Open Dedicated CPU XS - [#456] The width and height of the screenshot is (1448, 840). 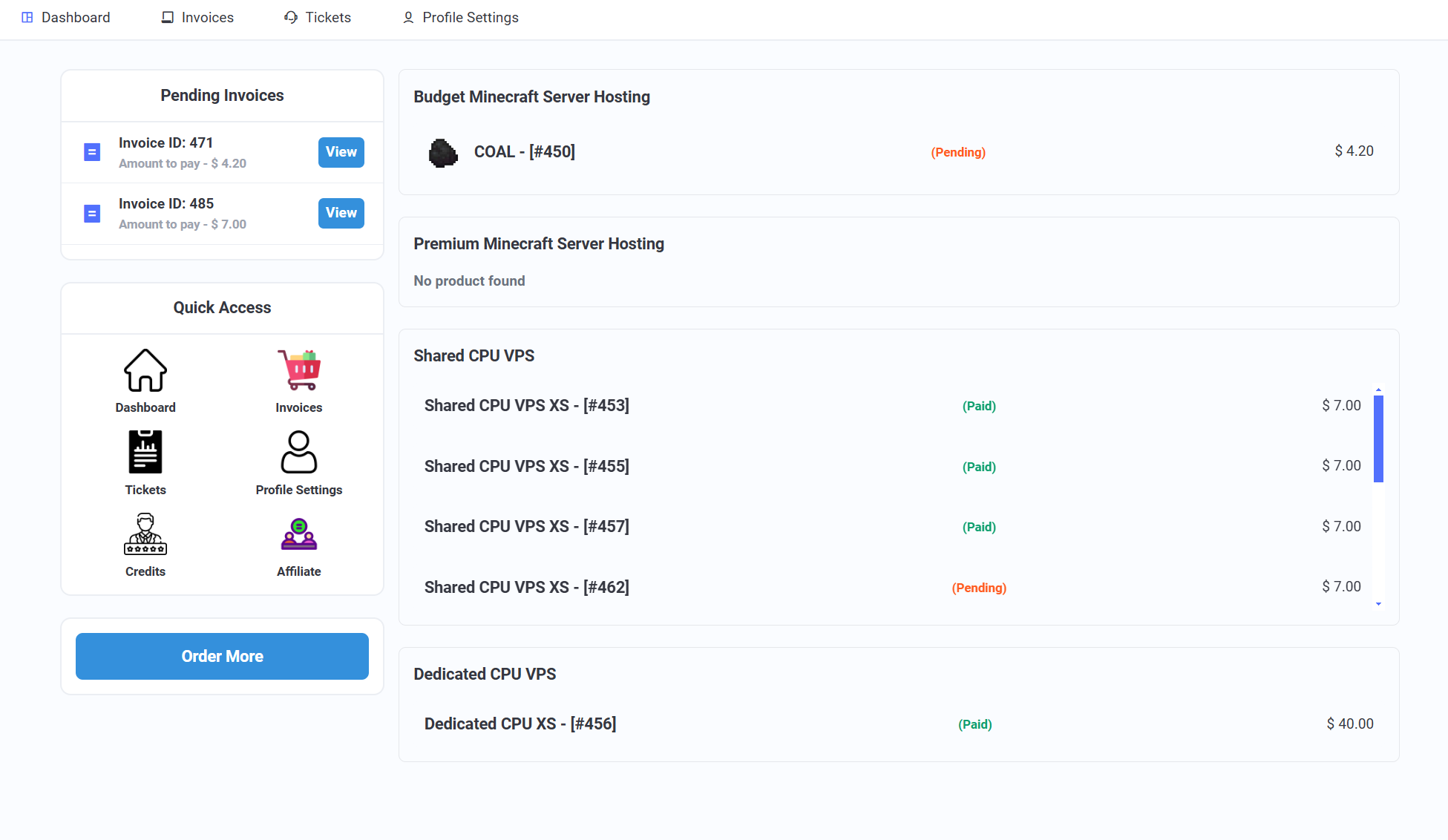520,723
